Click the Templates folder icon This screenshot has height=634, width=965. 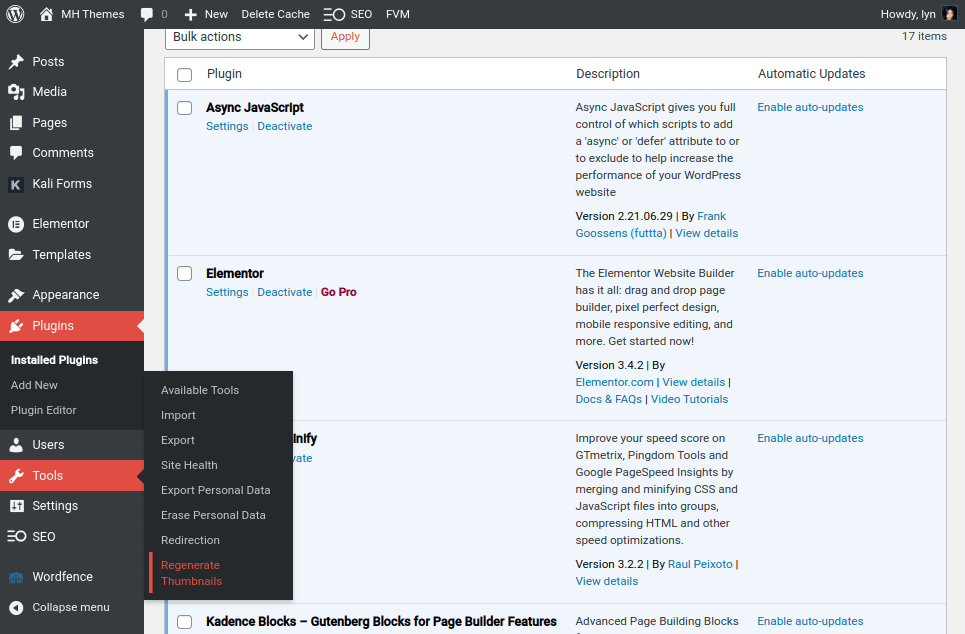click(17, 255)
